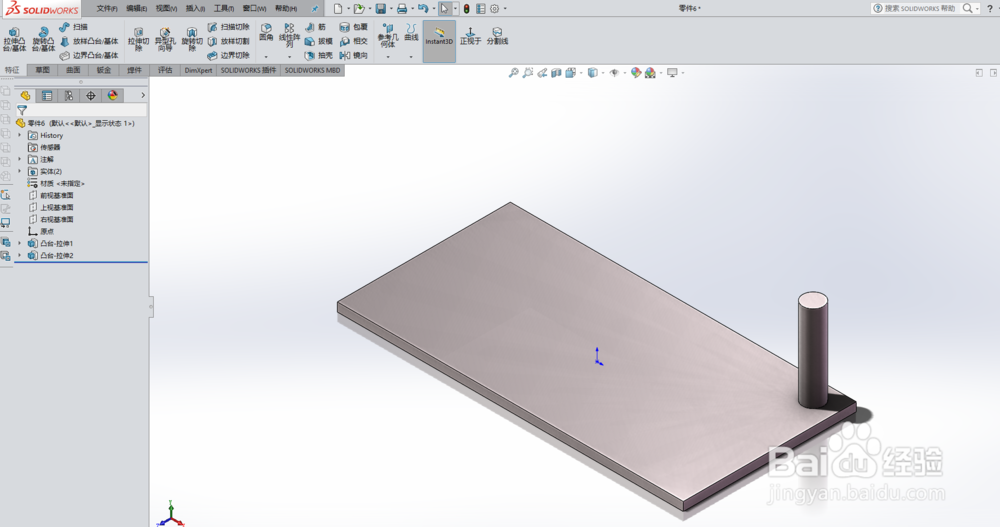Choose the 边界凸台/基体 boundary boss tool
The height and width of the screenshot is (527, 1000).
coord(89,56)
